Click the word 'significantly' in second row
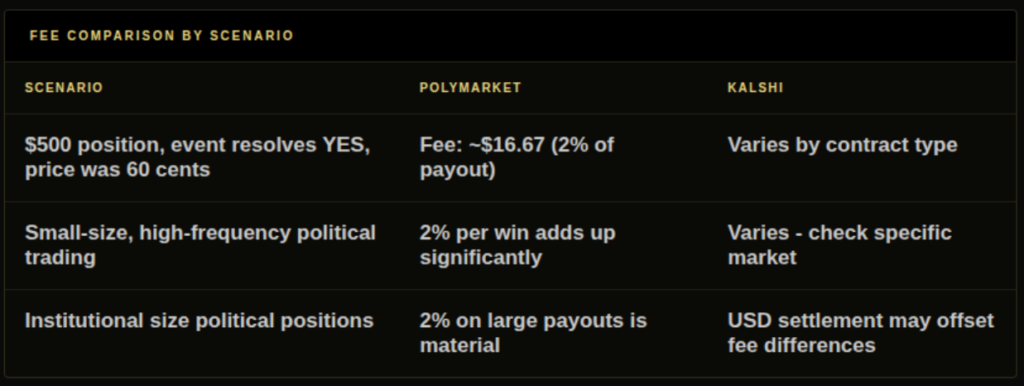This screenshot has width=1024, height=386. (x=481, y=258)
